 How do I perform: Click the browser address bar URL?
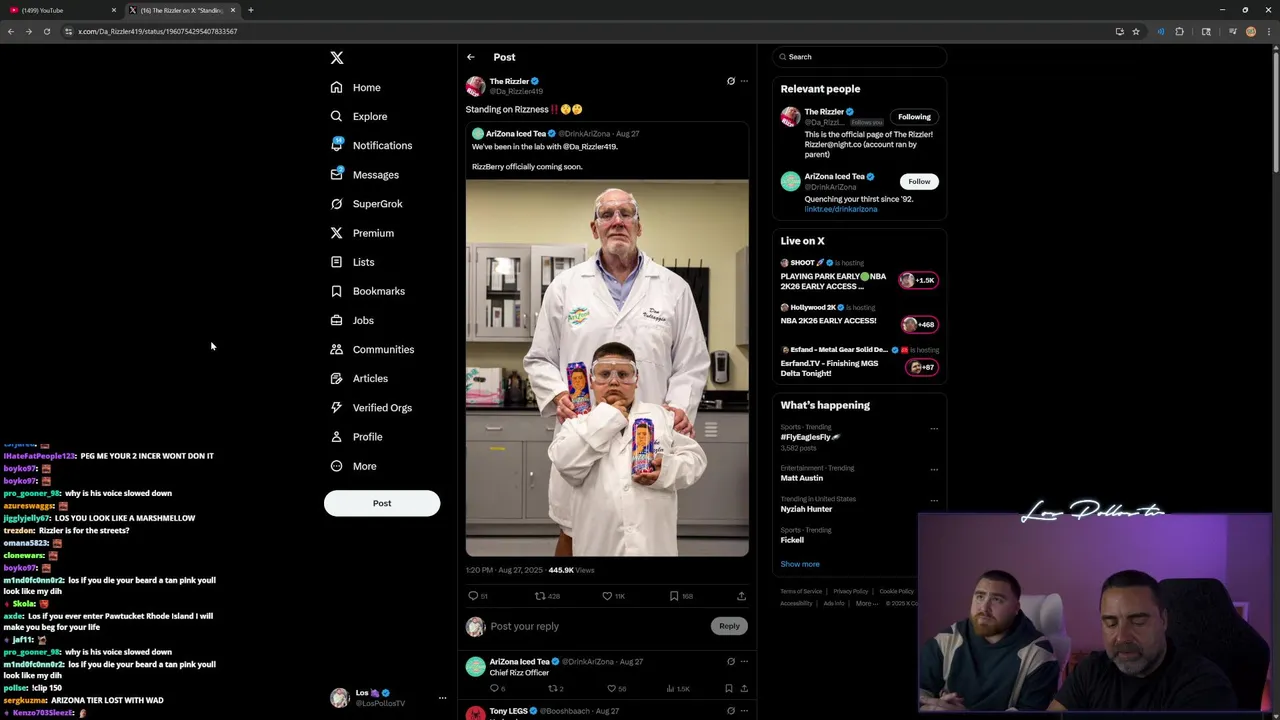click(x=157, y=31)
